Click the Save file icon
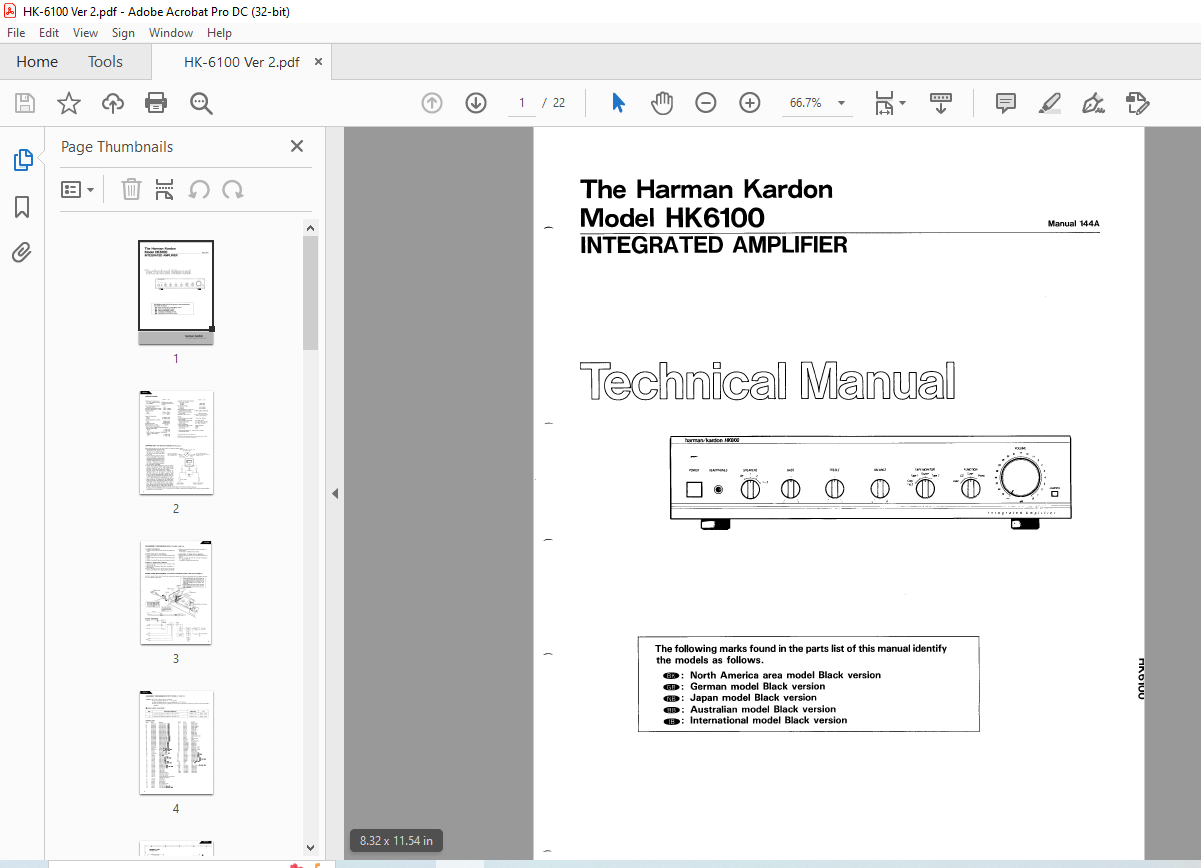Screen dimensions: 1201x868 tap(25, 103)
